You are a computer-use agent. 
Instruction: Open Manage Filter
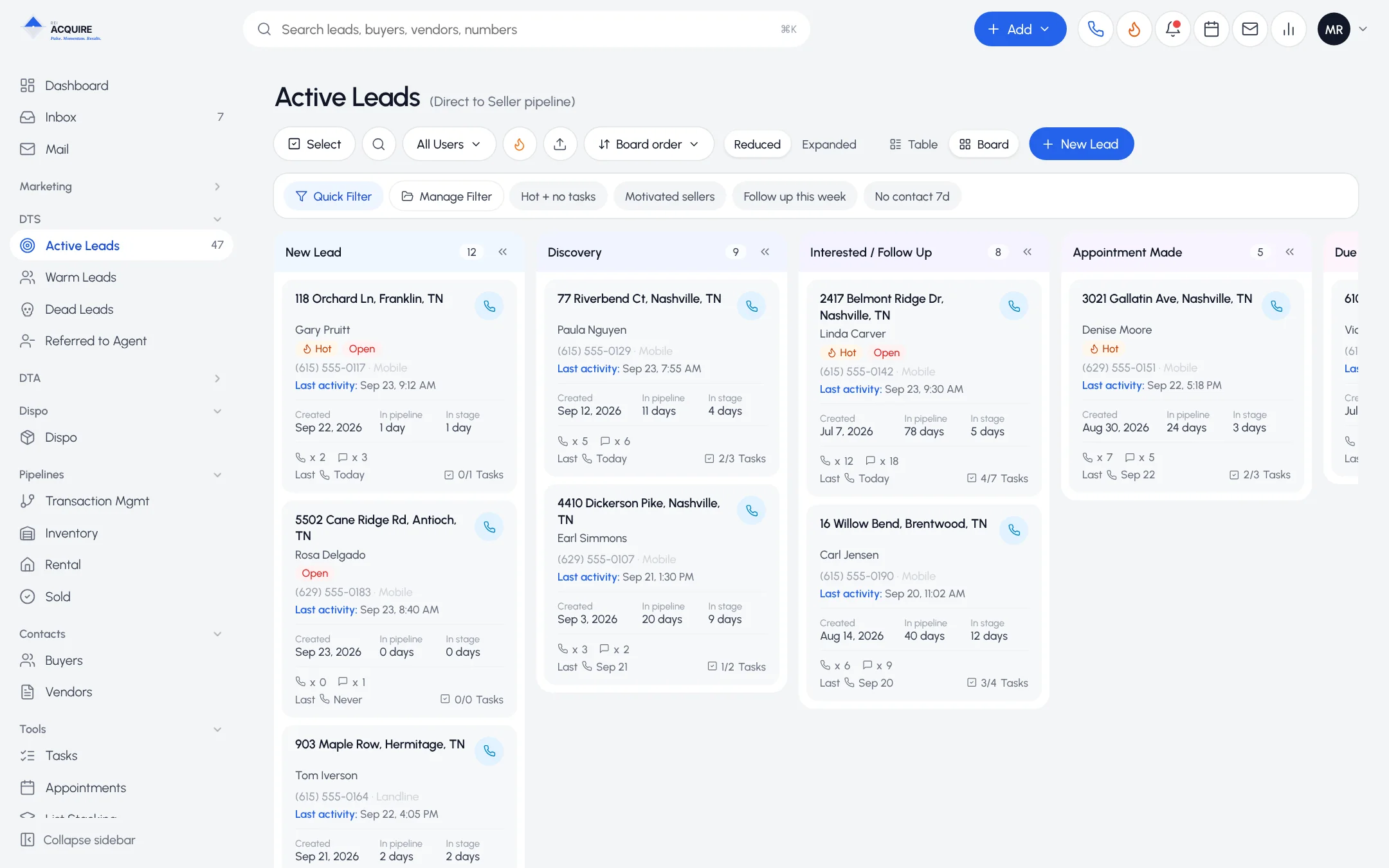tap(446, 196)
